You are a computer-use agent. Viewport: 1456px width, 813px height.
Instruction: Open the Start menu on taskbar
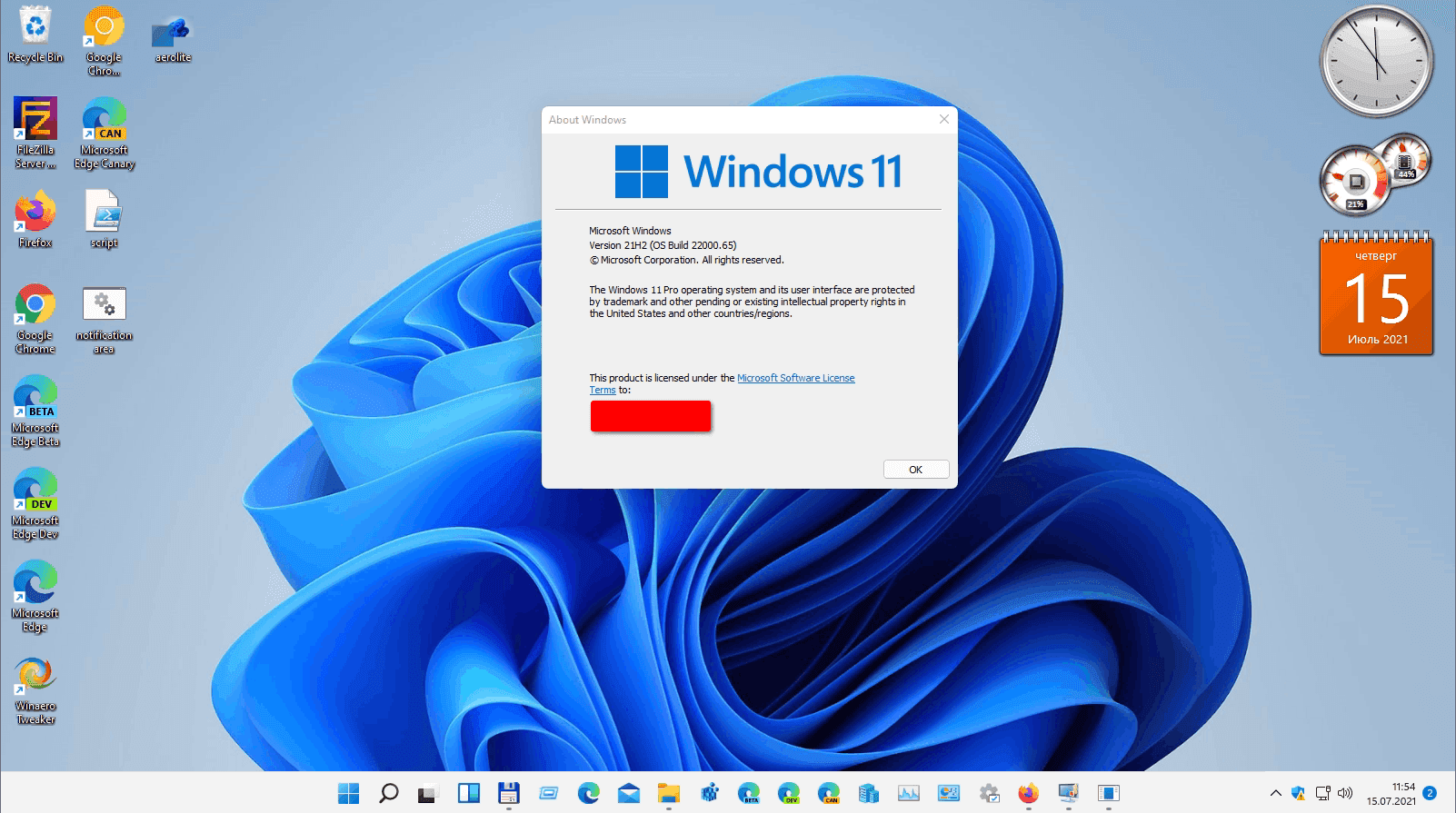348,793
